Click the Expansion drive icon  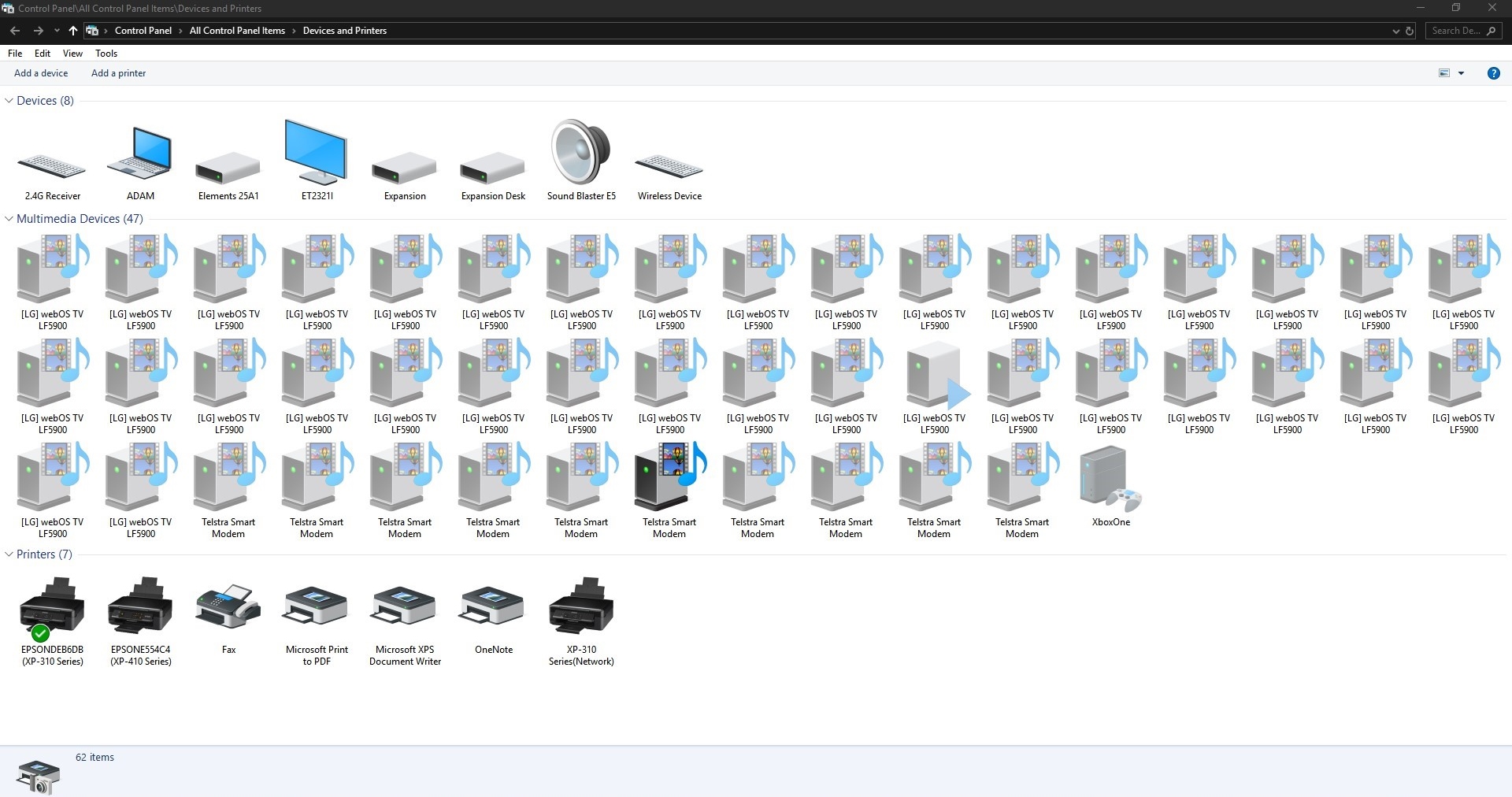point(405,169)
